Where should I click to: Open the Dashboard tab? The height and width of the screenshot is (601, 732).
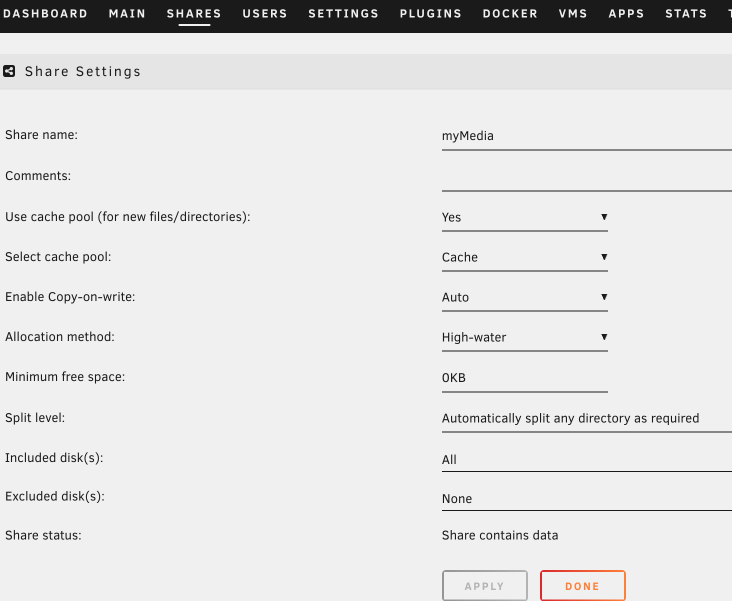pos(44,14)
